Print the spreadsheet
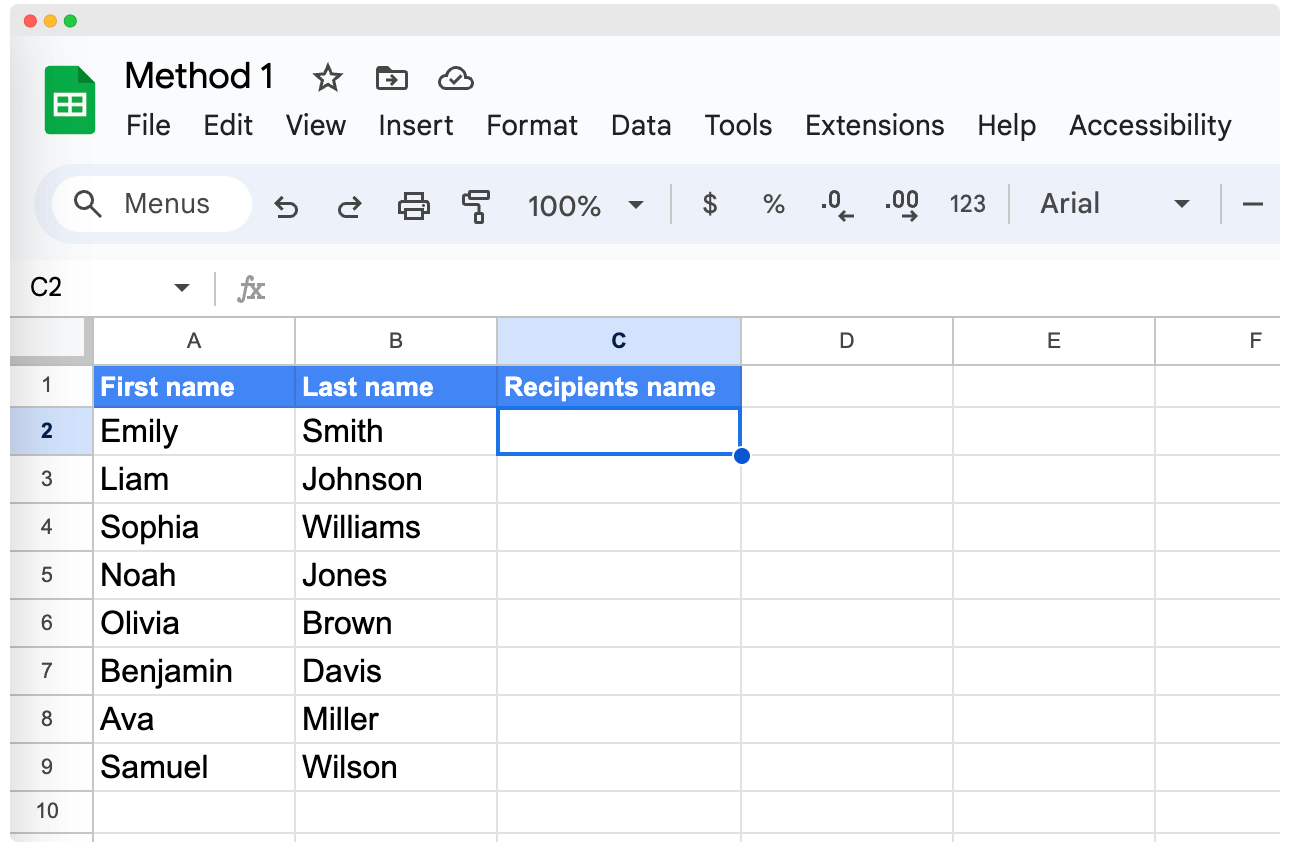This screenshot has width=1290, height=846. pyautogui.click(x=413, y=206)
